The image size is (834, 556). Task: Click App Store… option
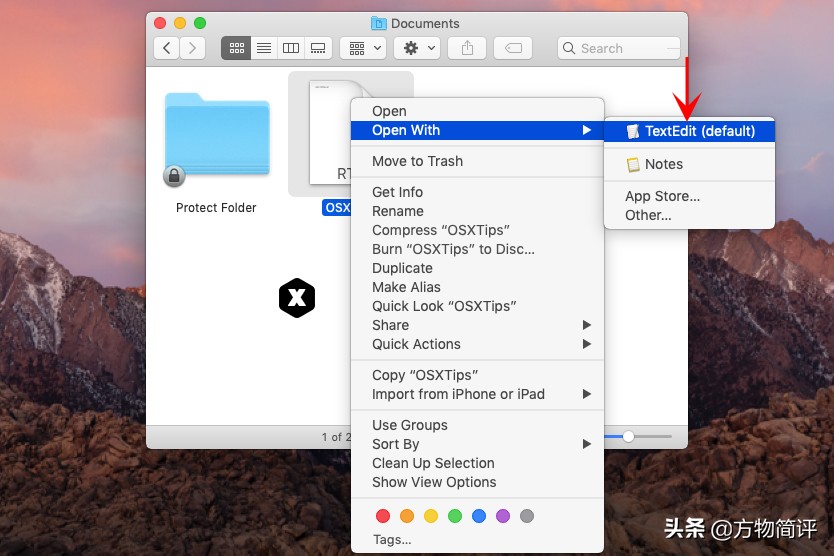pyautogui.click(x=662, y=196)
